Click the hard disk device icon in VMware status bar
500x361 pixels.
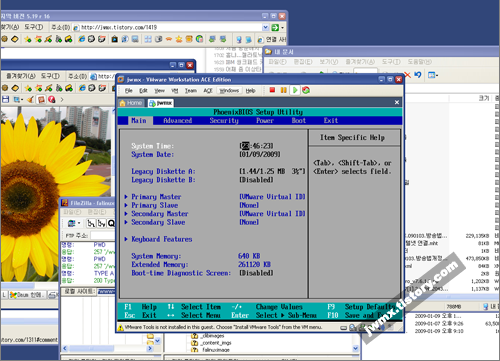point(343,328)
